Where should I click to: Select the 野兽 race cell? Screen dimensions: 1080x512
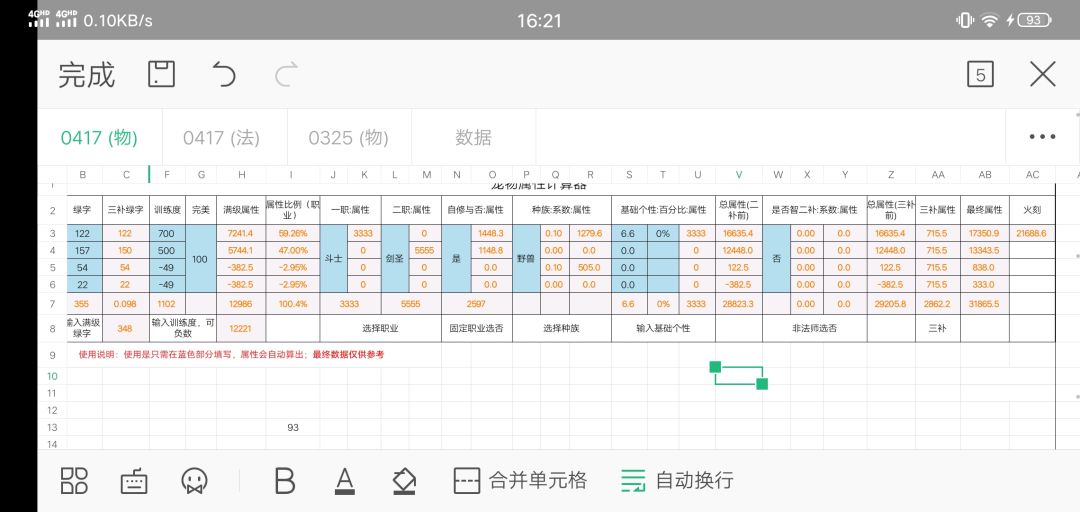click(x=526, y=258)
